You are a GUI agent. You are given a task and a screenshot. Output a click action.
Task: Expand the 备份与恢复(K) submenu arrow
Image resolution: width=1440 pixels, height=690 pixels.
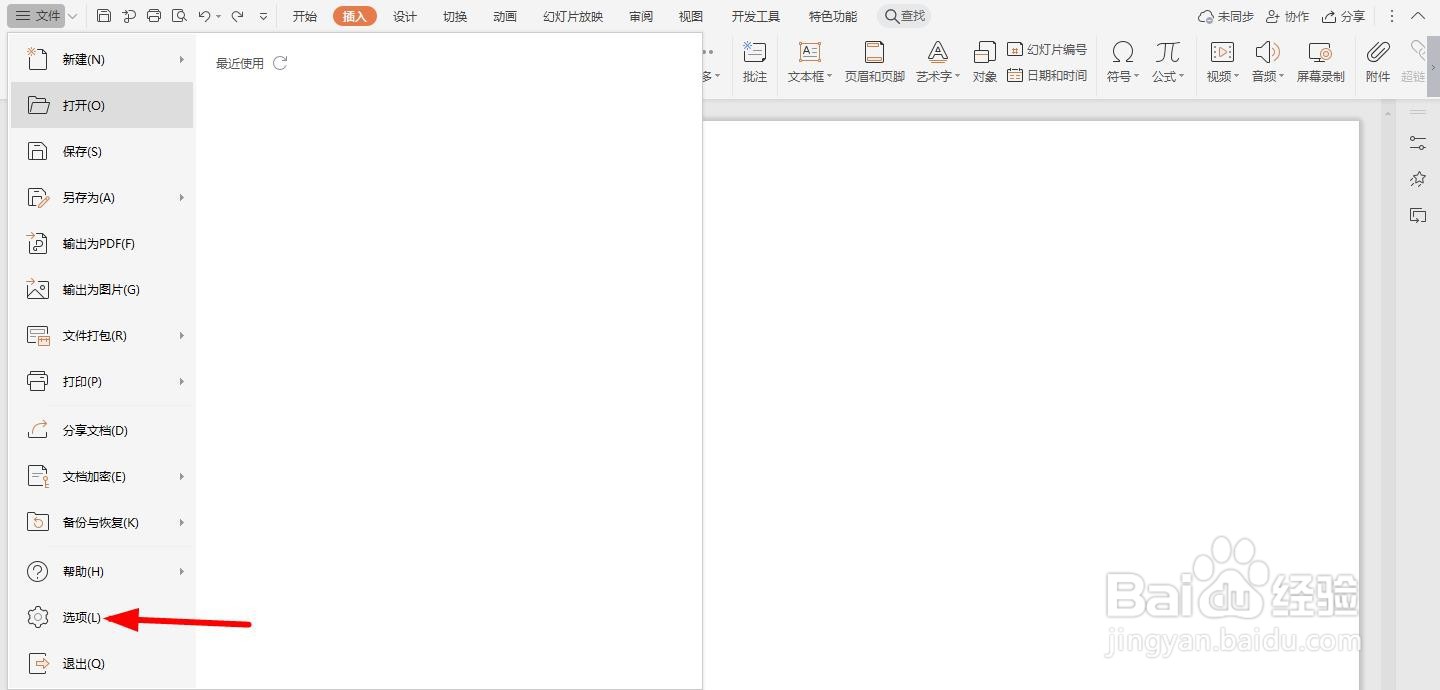pos(182,522)
